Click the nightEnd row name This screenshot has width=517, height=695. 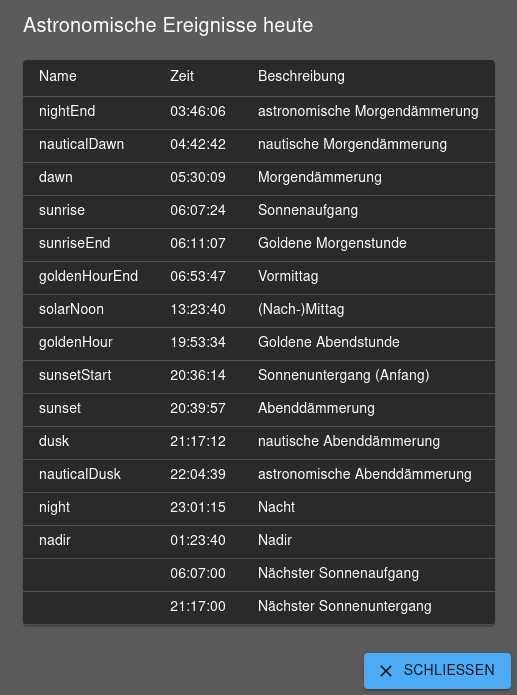pos(67,111)
